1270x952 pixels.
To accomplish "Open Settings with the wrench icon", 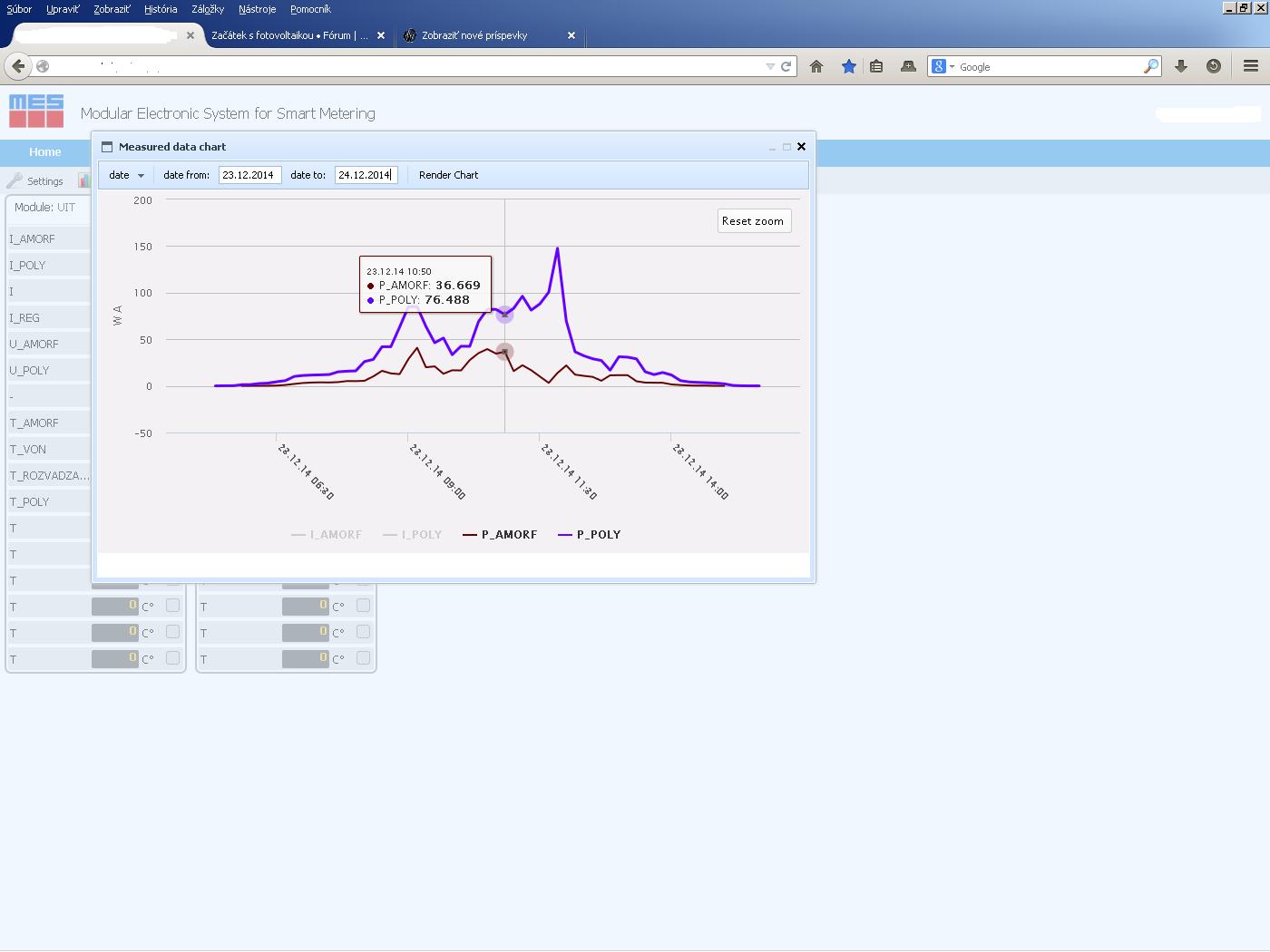I will tap(35, 180).
